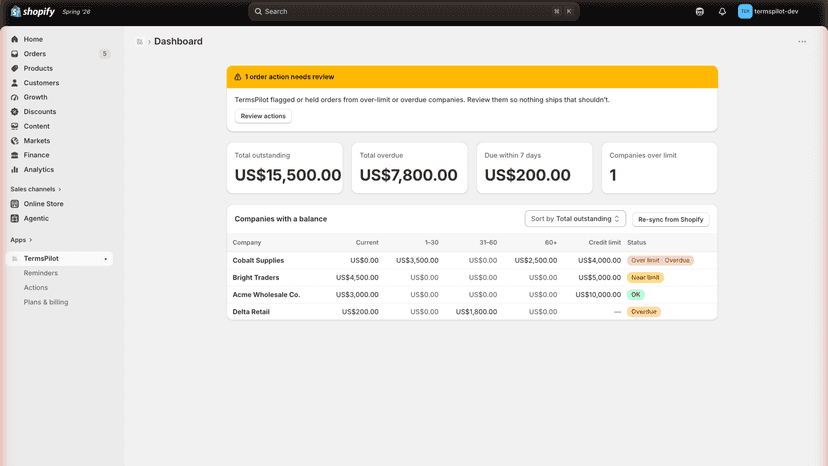Viewport: 828px width, 466px height.
Task: Click the US$4,500.00 current balance cell
Action: (357, 277)
